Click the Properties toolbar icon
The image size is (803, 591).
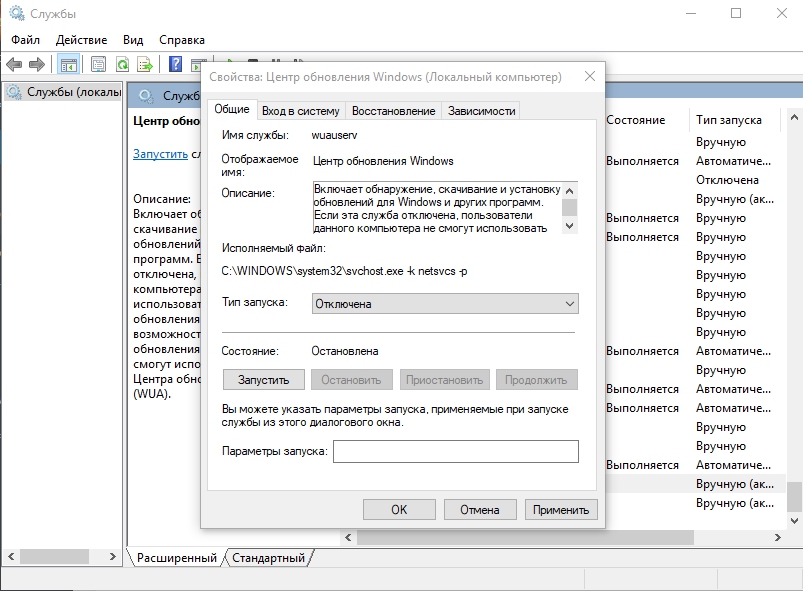pyautogui.click(x=98, y=64)
